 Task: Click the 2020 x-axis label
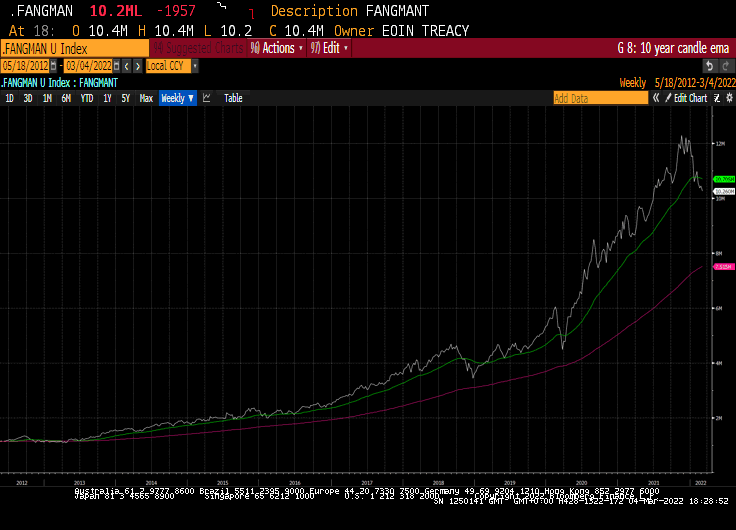pos(581,483)
